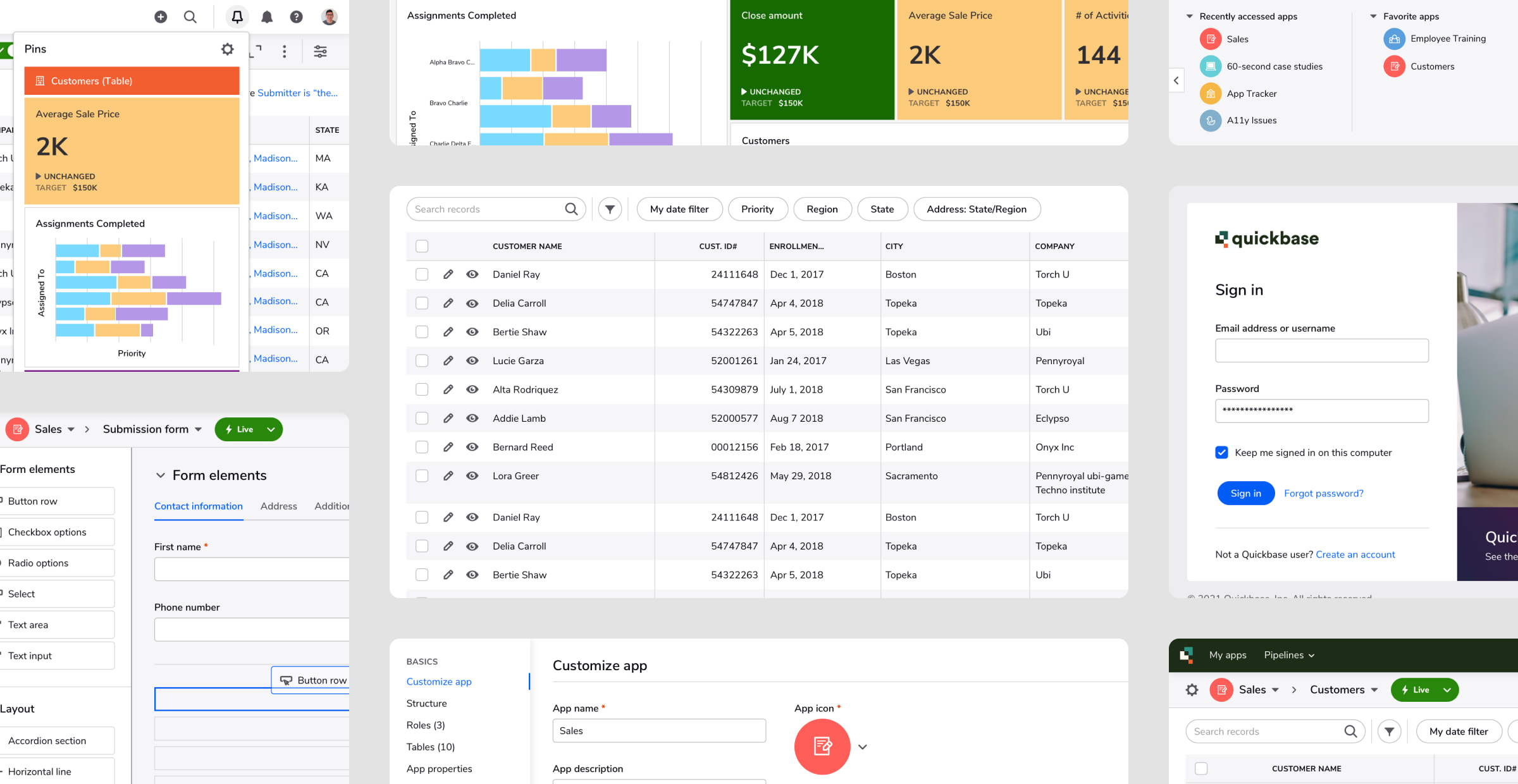The width and height of the screenshot is (1518, 784).
Task: Open the Submission form dropdown
Action: pyautogui.click(x=198, y=429)
